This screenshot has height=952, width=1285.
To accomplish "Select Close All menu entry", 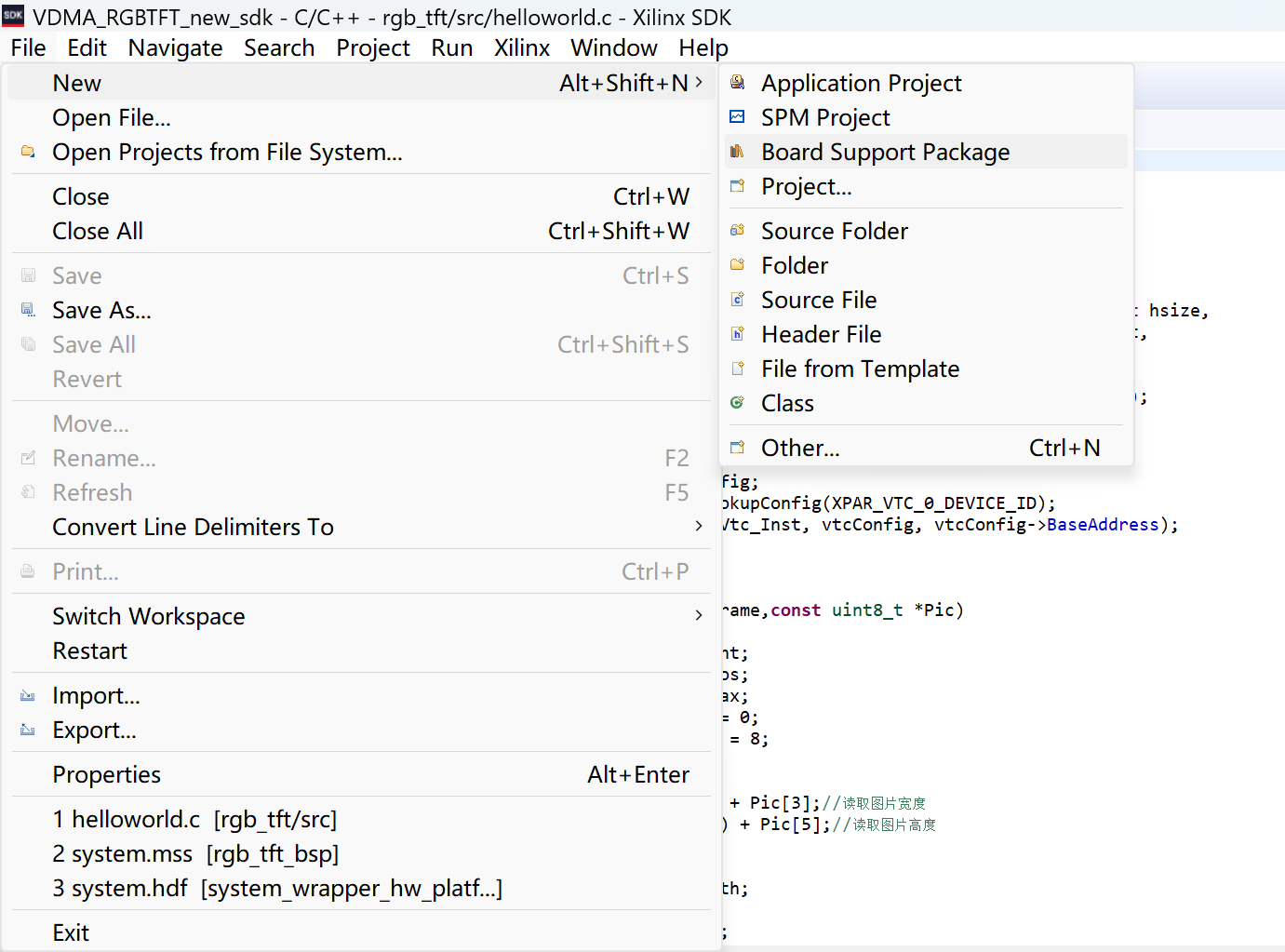I will (x=361, y=231).
